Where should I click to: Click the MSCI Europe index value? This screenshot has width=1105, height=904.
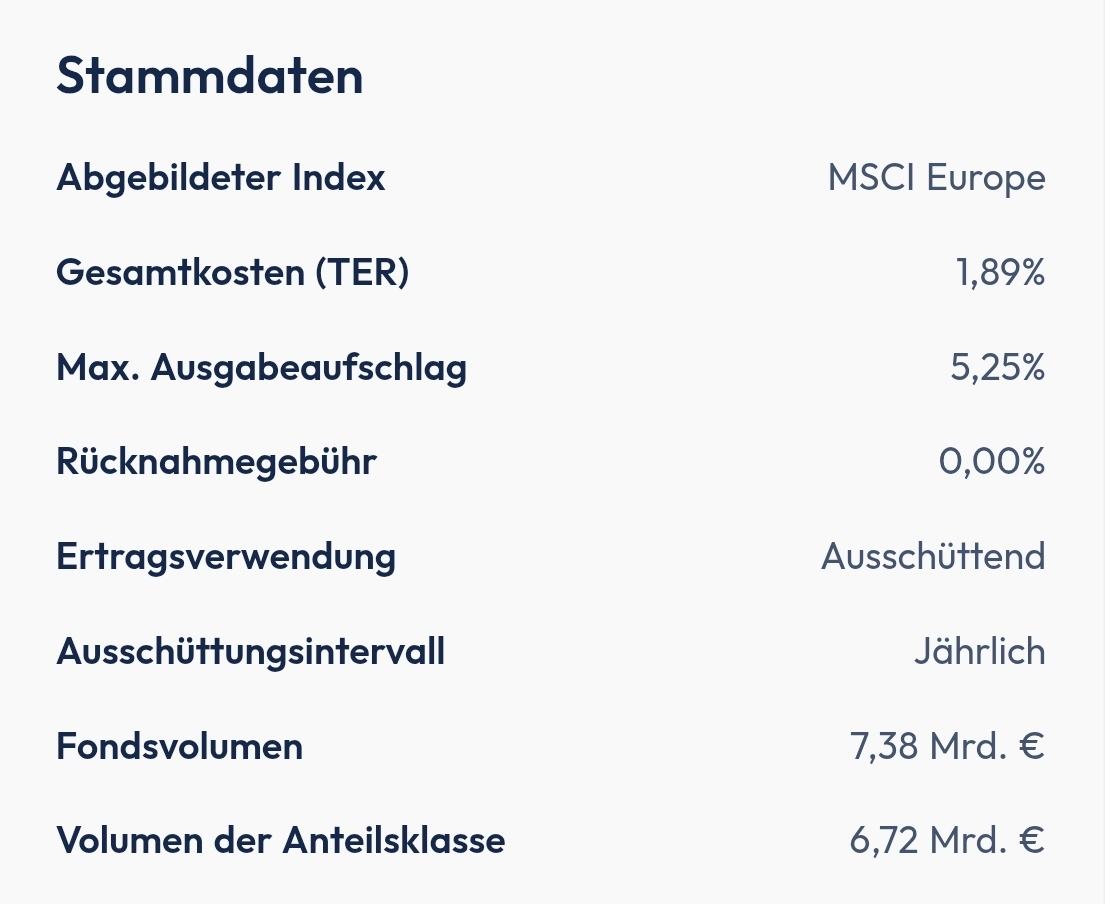[936, 178]
